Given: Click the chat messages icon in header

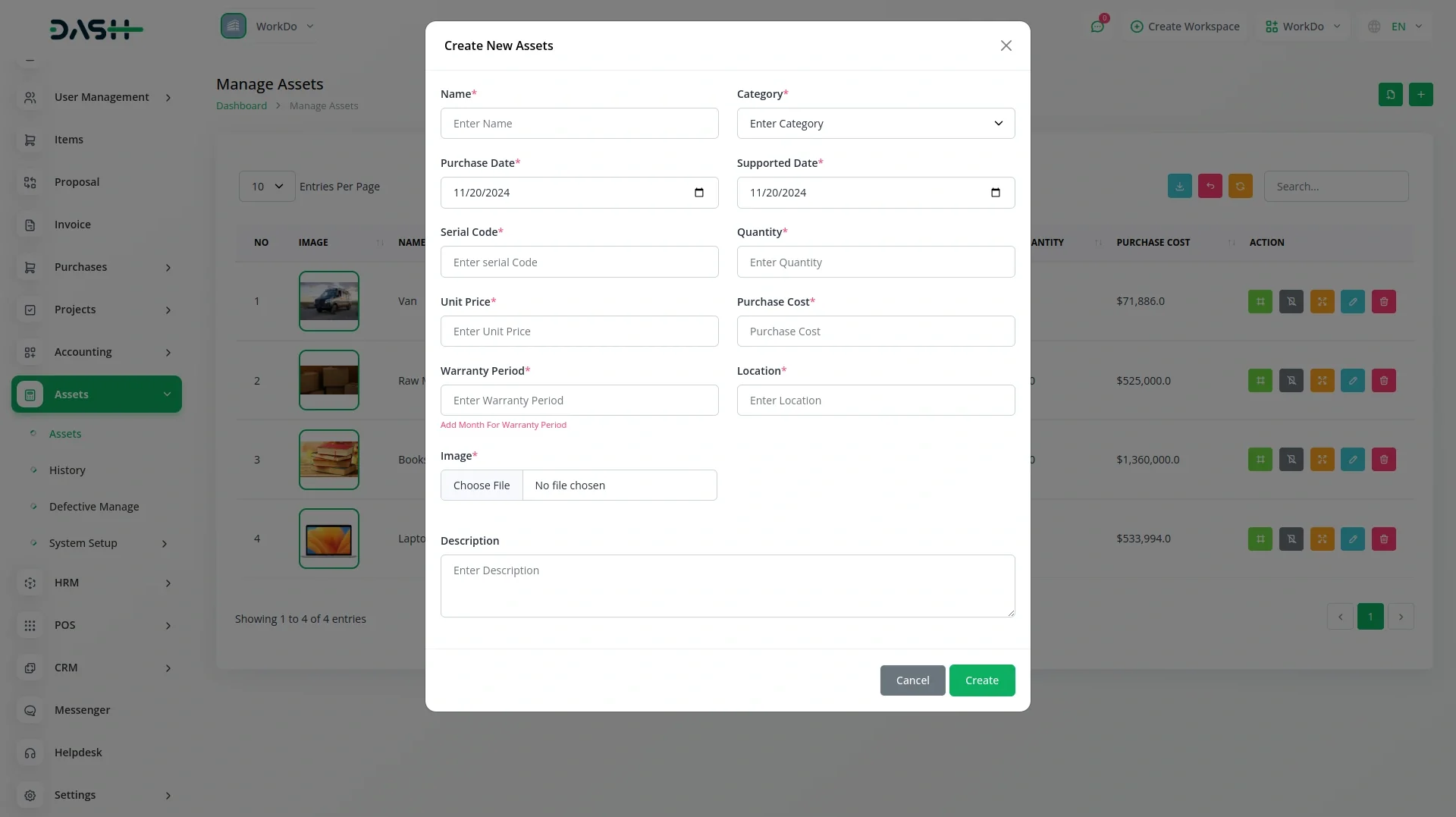Looking at the screenshot, I should [1097, 27].
